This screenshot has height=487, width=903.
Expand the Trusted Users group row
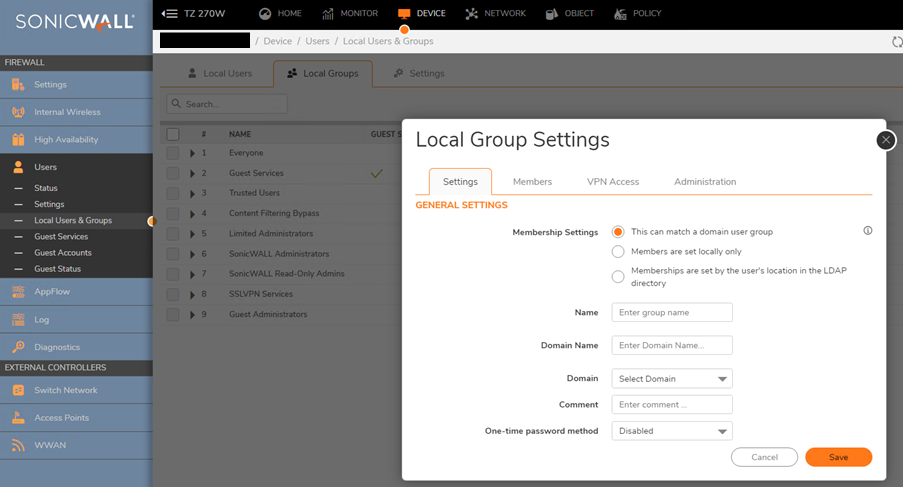coord(193,193)
